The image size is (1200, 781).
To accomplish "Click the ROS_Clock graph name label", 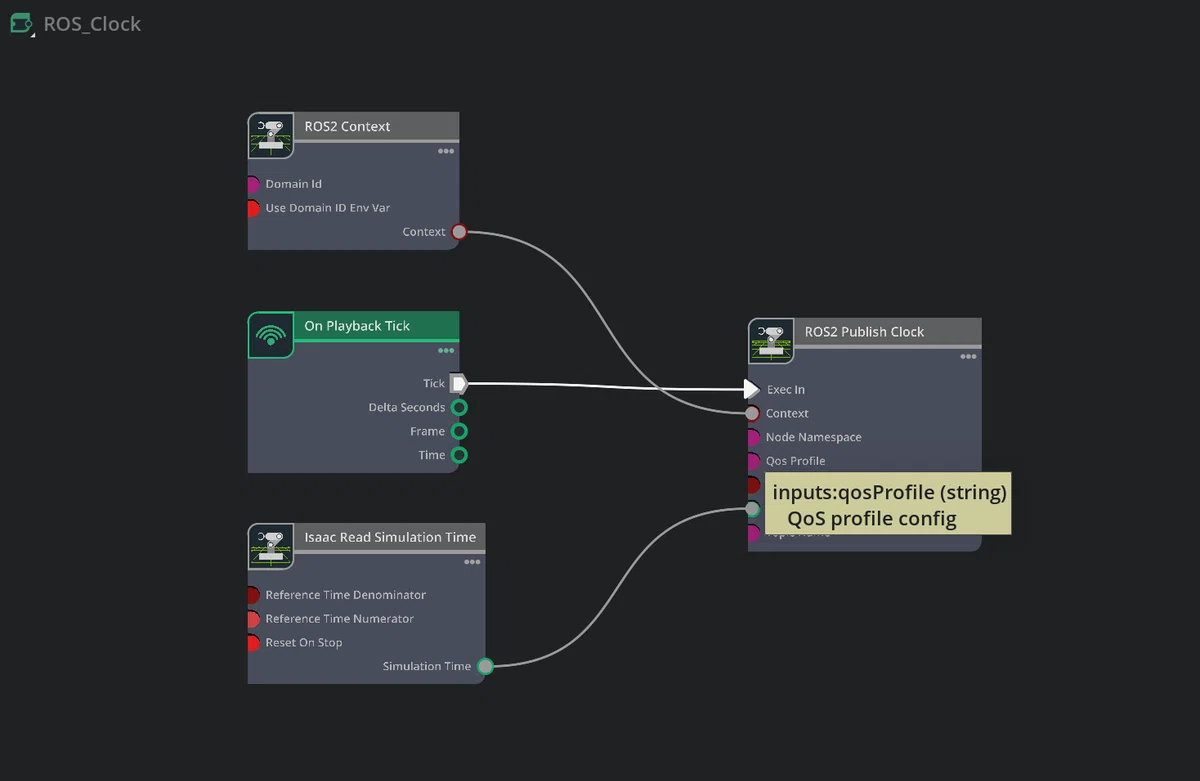I will [x=92, y=24].
